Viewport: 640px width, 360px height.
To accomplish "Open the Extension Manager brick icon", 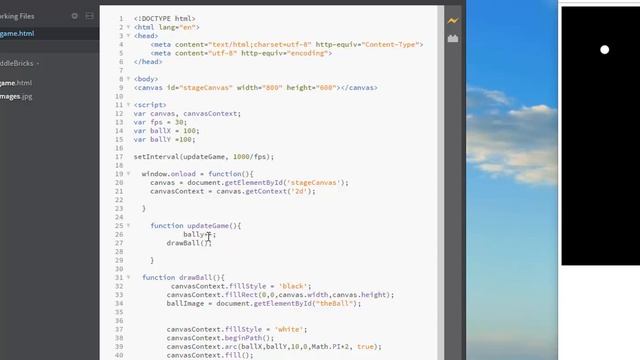I will [x=453, y=39].
